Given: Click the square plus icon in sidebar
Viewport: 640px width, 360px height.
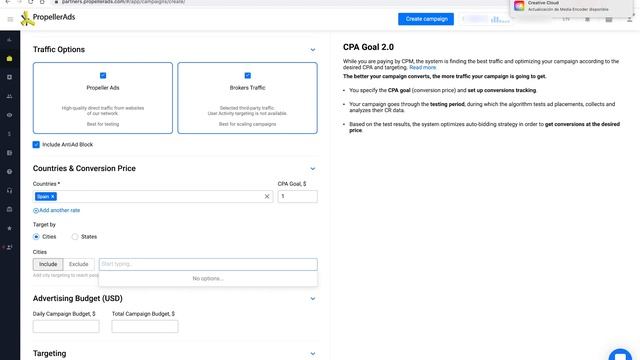Looking at the screenshot, I should pos(9,77).
